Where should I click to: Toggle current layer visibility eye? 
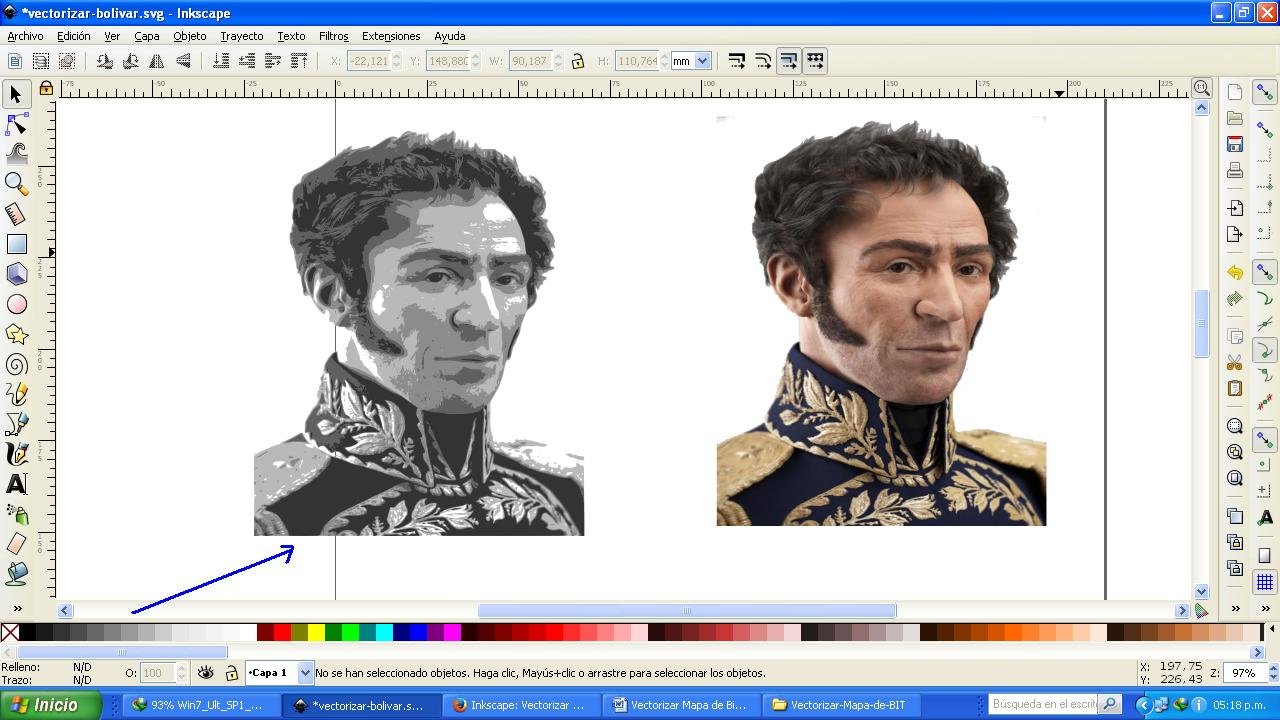point(205,673)
